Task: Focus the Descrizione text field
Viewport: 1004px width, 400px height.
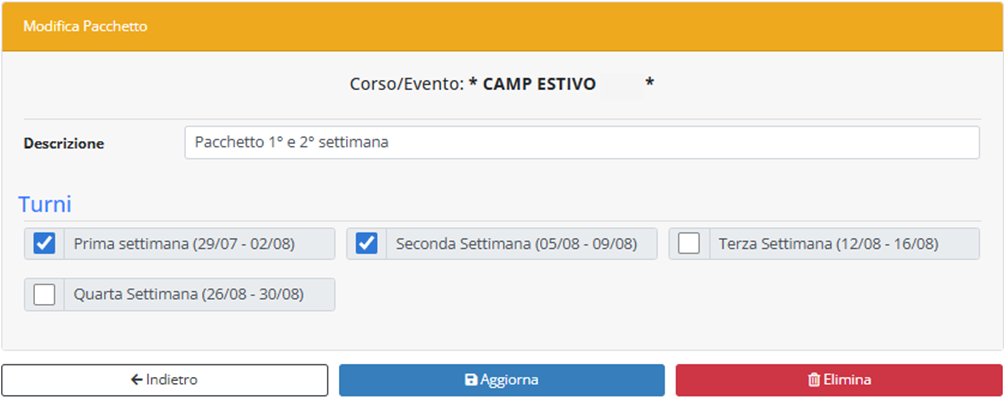Action: pos(581,142)
